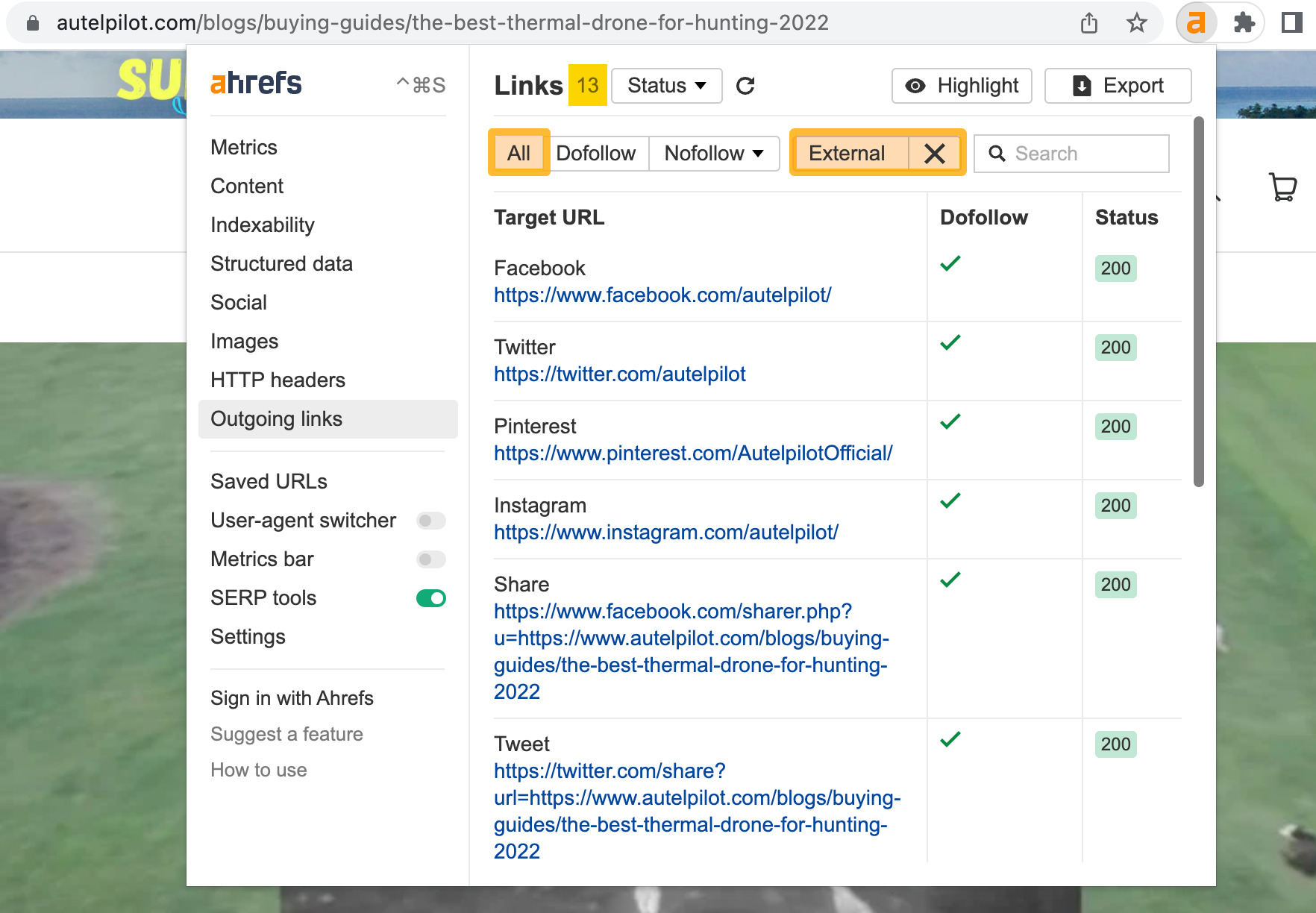The width and height of the screenshot is (1316, 913).
Task: Click the share page icon in address bar
Action: click(x=1089, y=23)
